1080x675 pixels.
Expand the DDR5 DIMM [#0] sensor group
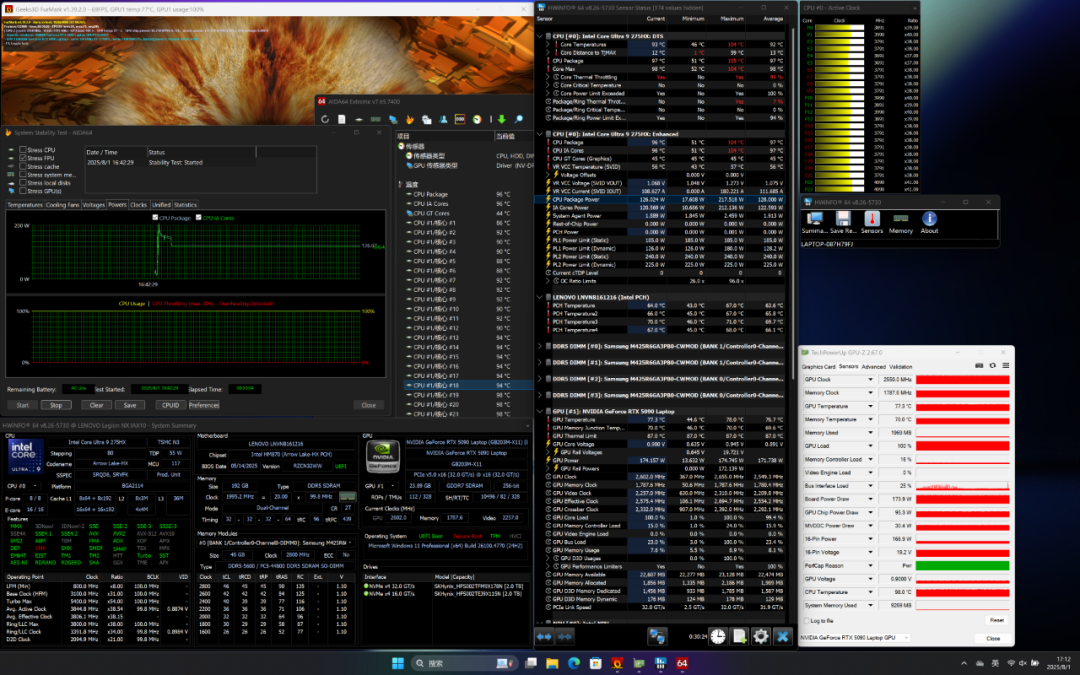(540, 346)
